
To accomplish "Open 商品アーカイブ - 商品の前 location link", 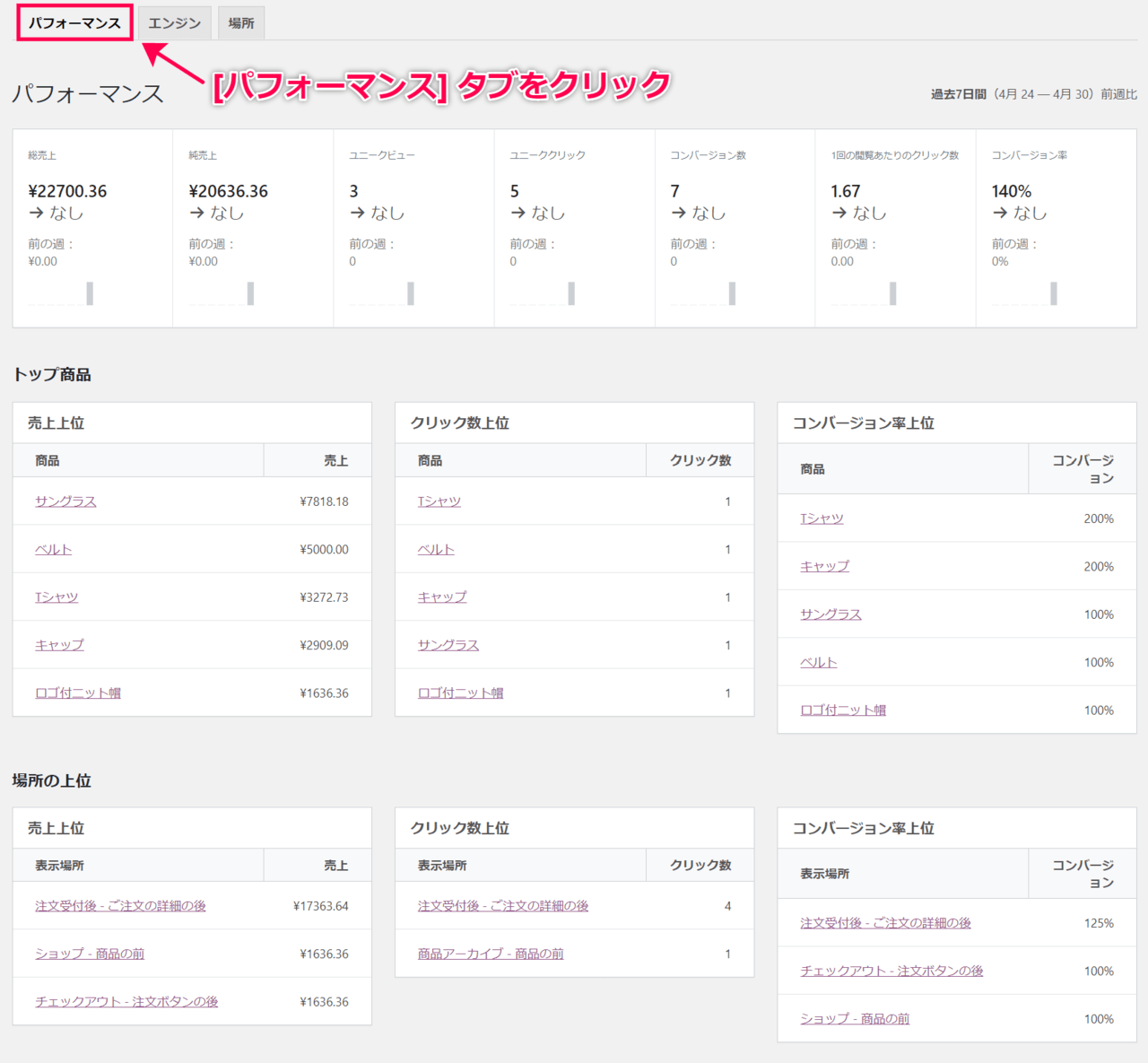I will [x=491, y=954].
